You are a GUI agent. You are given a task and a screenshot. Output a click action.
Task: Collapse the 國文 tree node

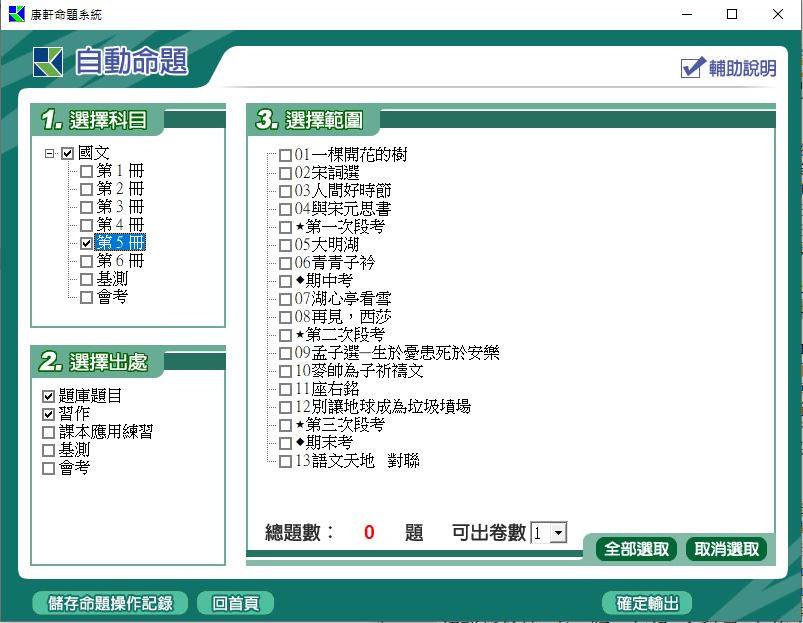[50, 153]
